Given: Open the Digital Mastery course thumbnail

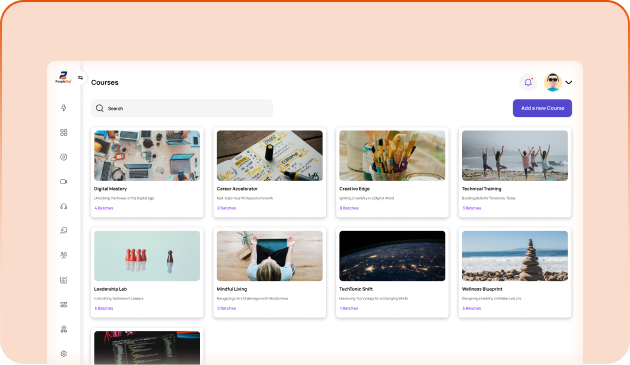Looking at the screenshot, I should click(147, 156).
